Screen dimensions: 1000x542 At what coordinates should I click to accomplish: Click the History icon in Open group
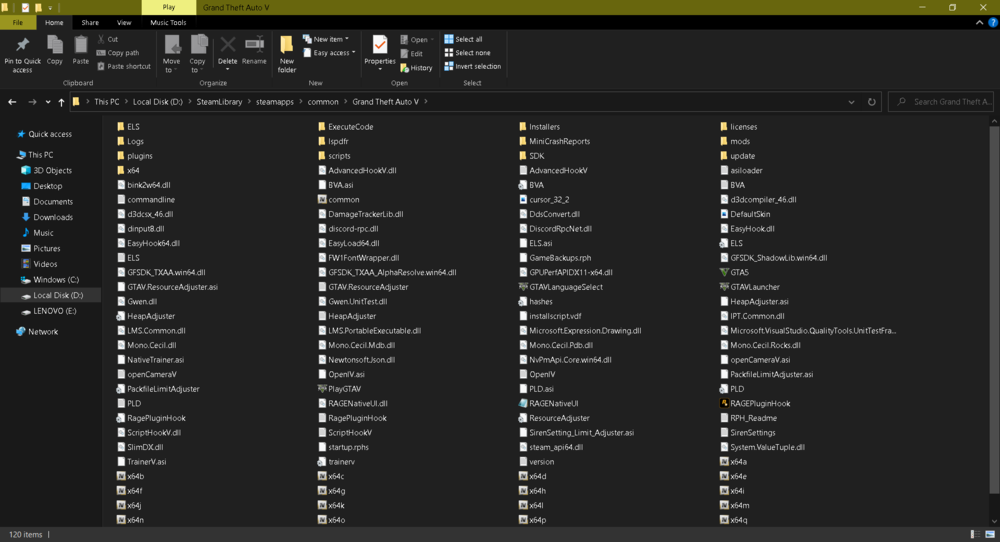(x=404, y=68)
